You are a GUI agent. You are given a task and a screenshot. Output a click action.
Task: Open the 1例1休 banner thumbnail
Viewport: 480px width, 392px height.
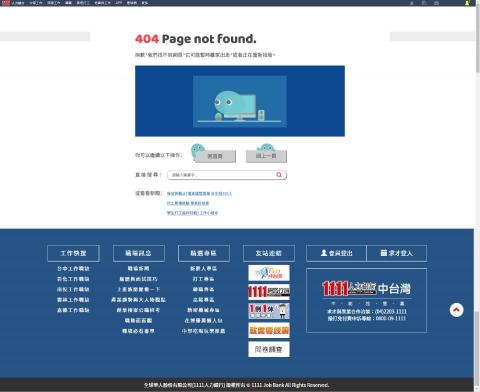tap(269, 311)
